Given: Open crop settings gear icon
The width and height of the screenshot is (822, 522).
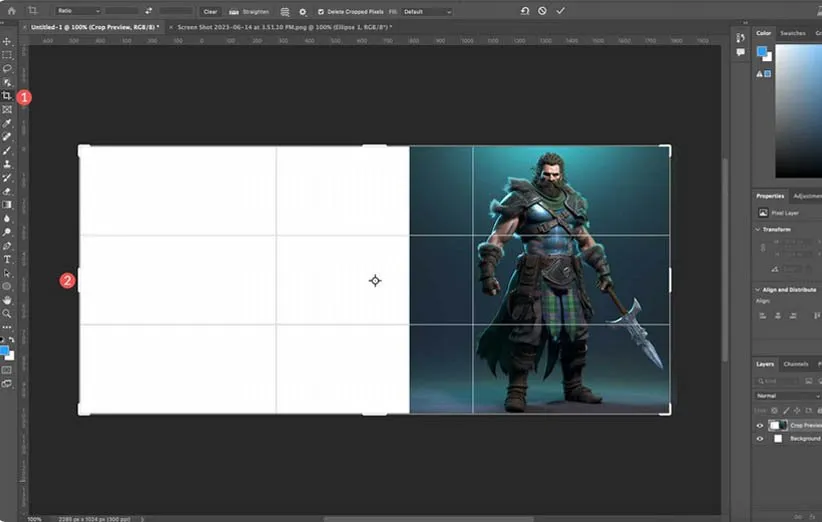Looking at the screenshot, I should (x=302, y=11).
